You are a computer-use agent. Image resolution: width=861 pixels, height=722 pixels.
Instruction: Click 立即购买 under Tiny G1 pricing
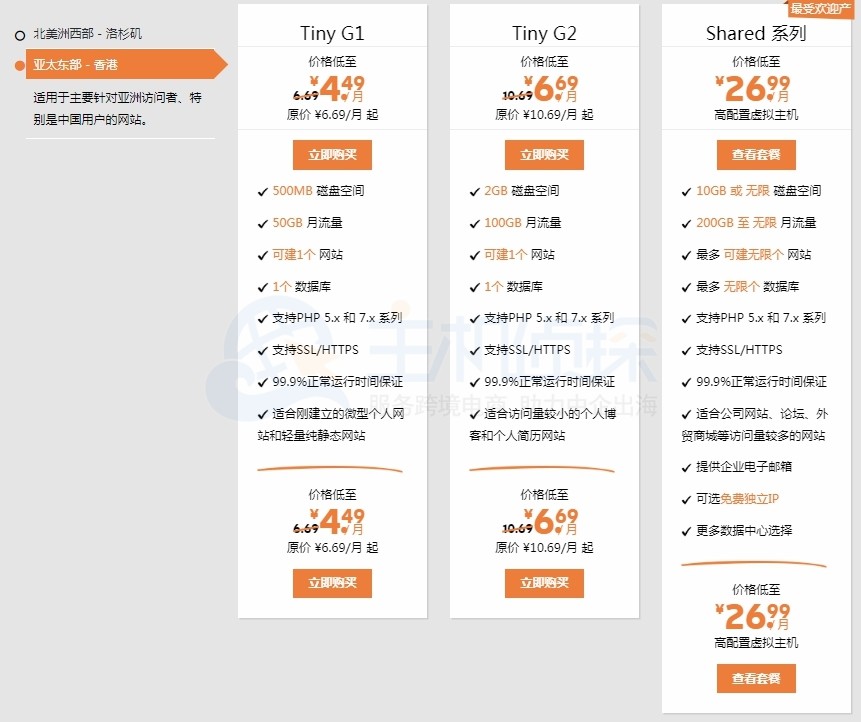(x=332, y=154)
